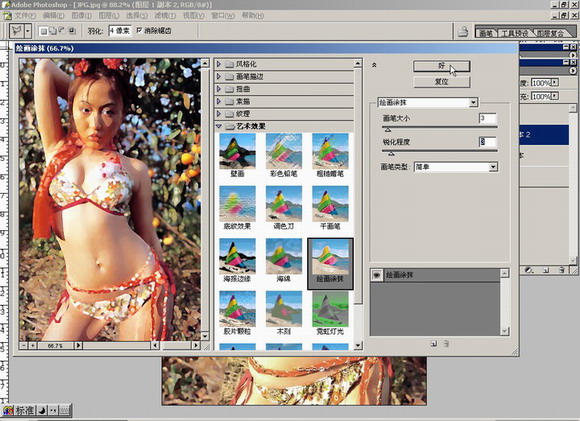Confirm filter with 好 button
This screenshot has height=421, width=580.
442,66
